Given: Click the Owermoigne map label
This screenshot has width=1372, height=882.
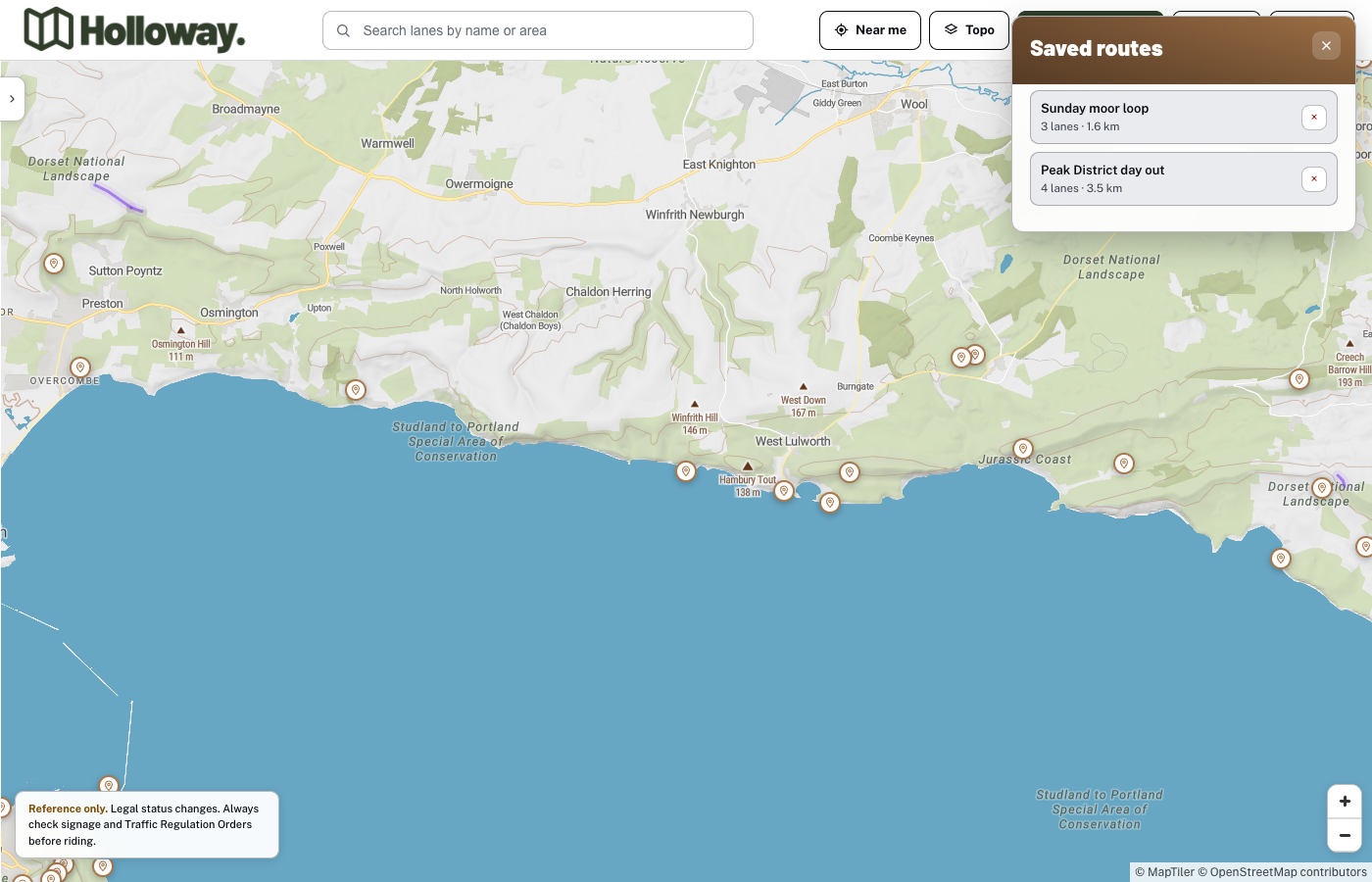Looking at the screenshot, I should [479, 184].
